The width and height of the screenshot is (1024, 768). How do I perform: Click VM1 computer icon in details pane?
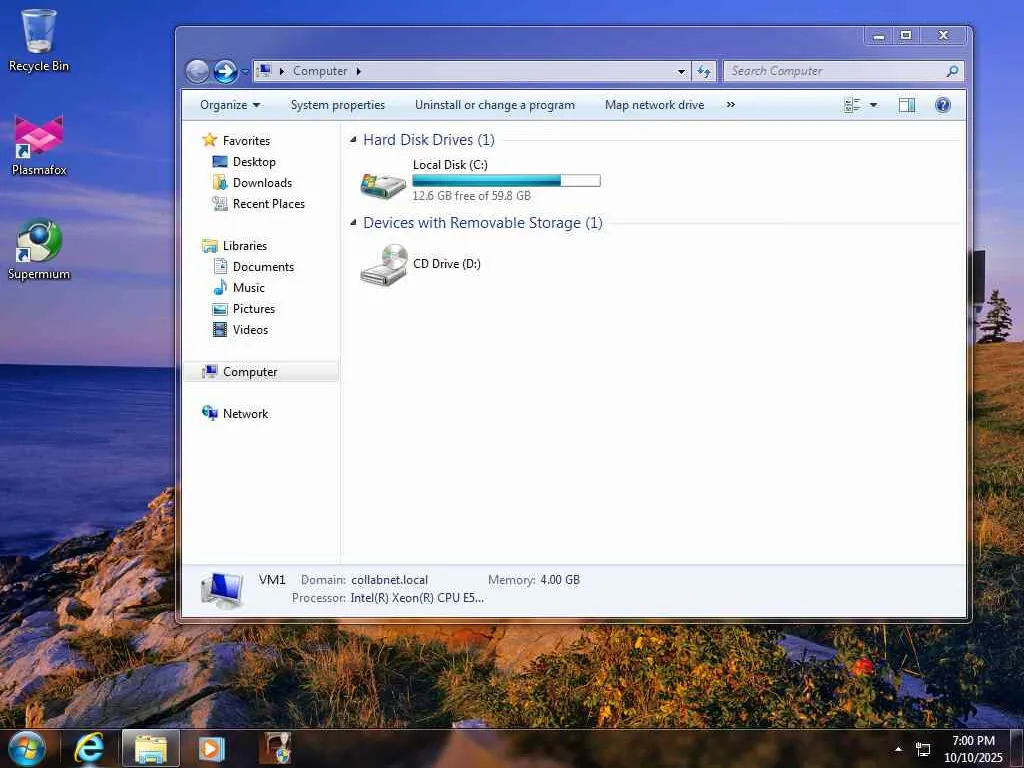[x=222, y=588]
